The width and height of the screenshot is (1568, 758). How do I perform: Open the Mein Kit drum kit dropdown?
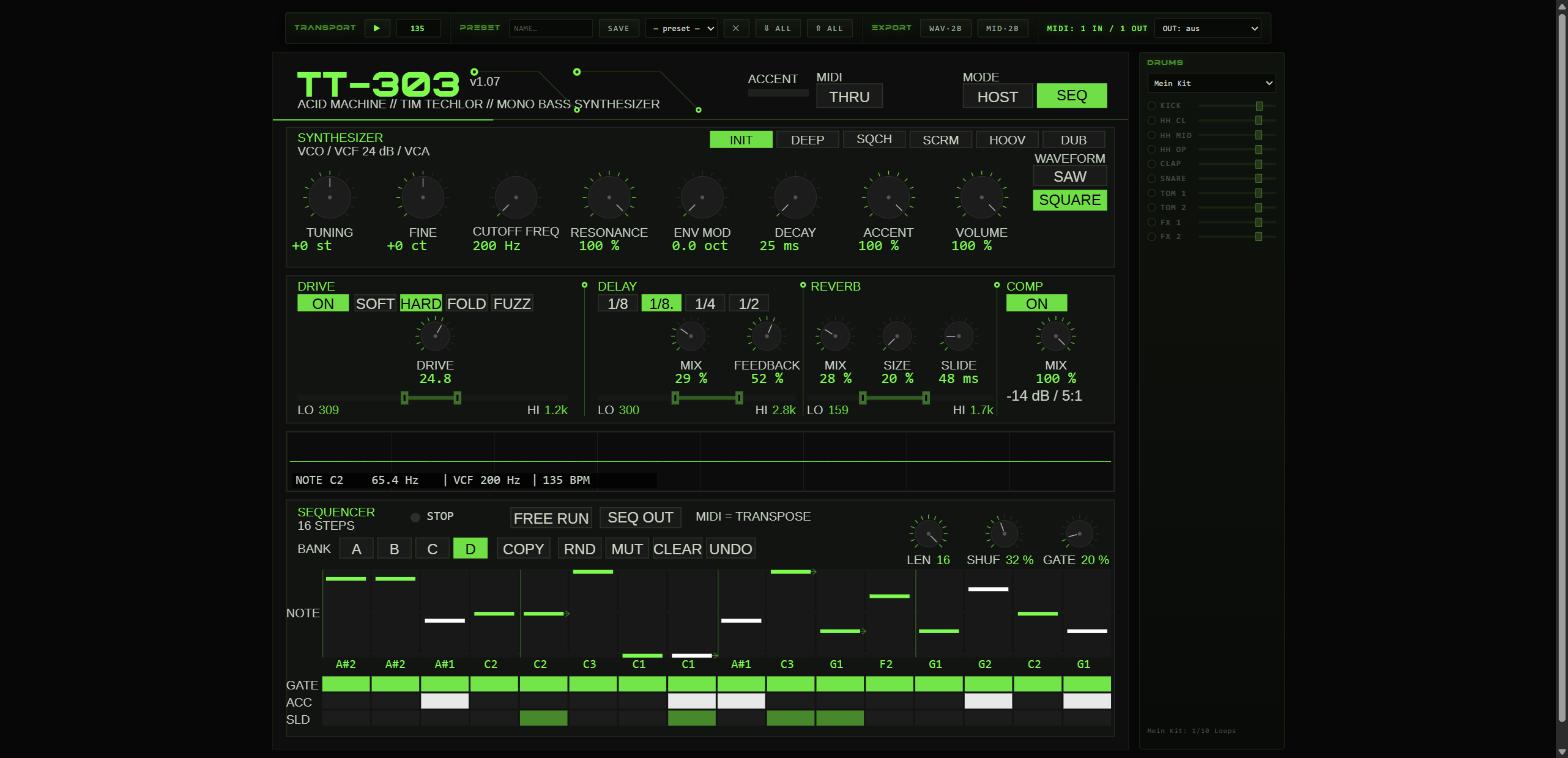click(1211, 83)
